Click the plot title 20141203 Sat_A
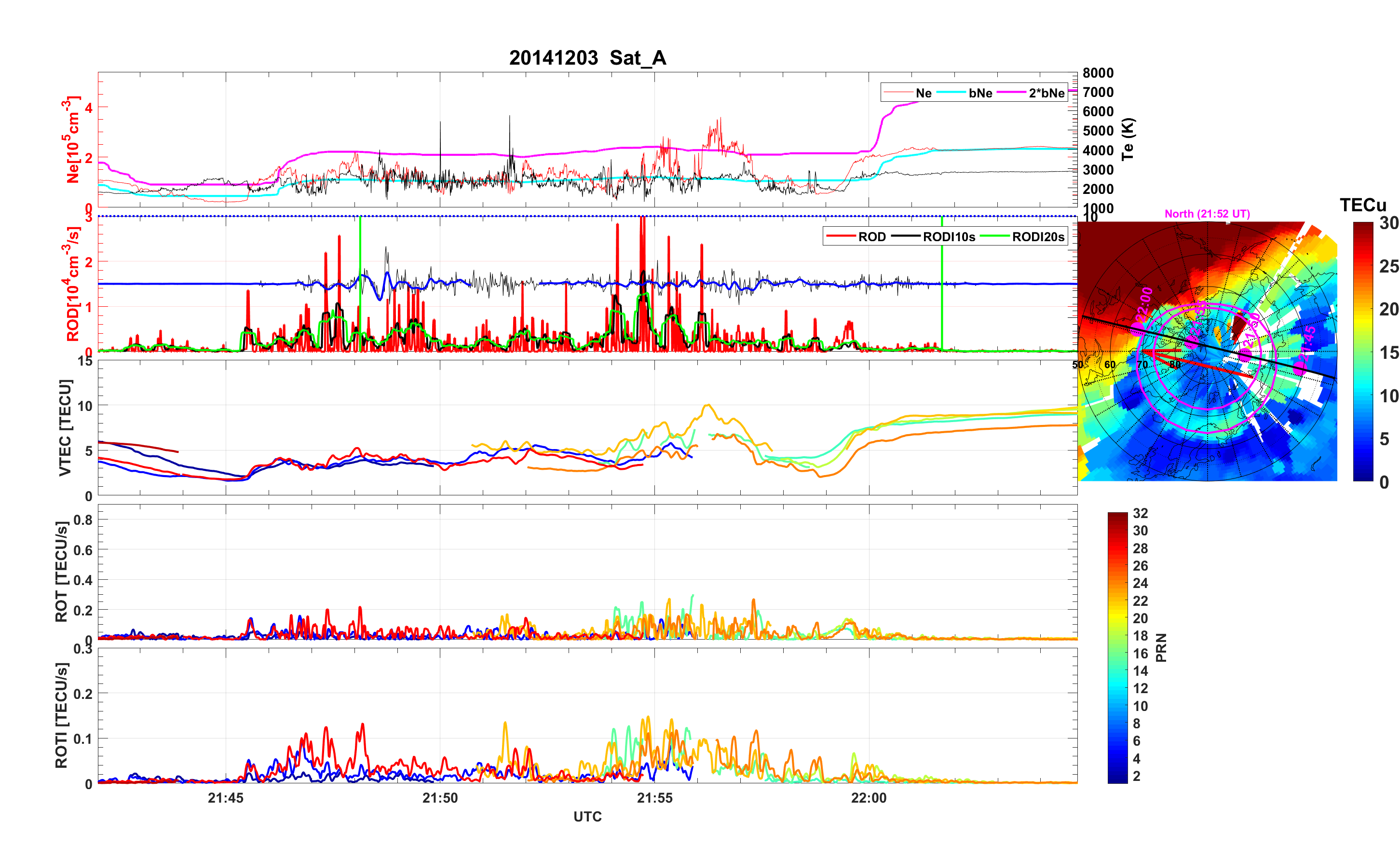Image resolution: width=1400 pixels, height=847 pixels. tap(587, 58)
